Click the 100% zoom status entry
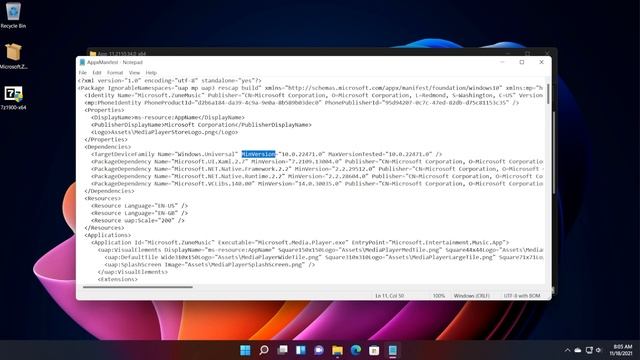Screen dimensions: 640x360 point(439,296)
